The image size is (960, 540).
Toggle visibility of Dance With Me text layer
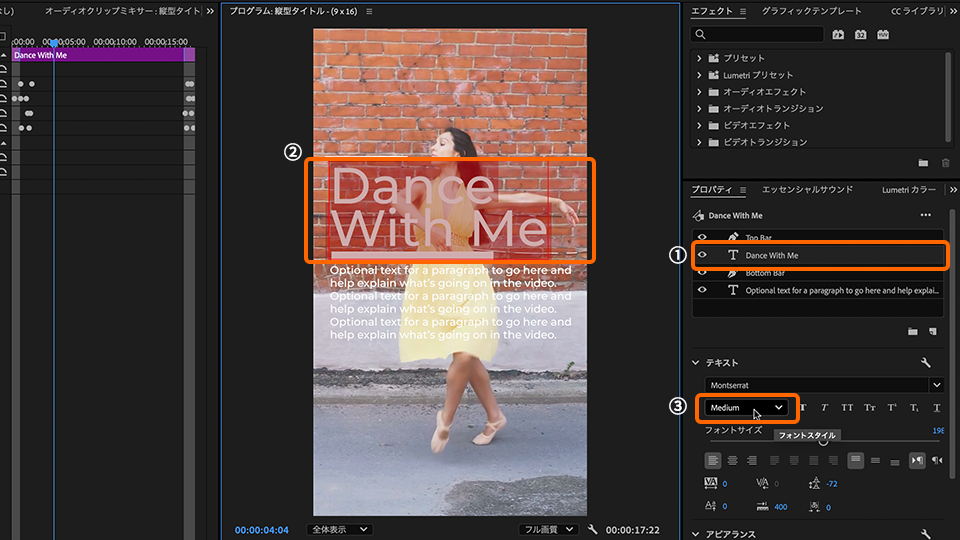coord(702,255)
